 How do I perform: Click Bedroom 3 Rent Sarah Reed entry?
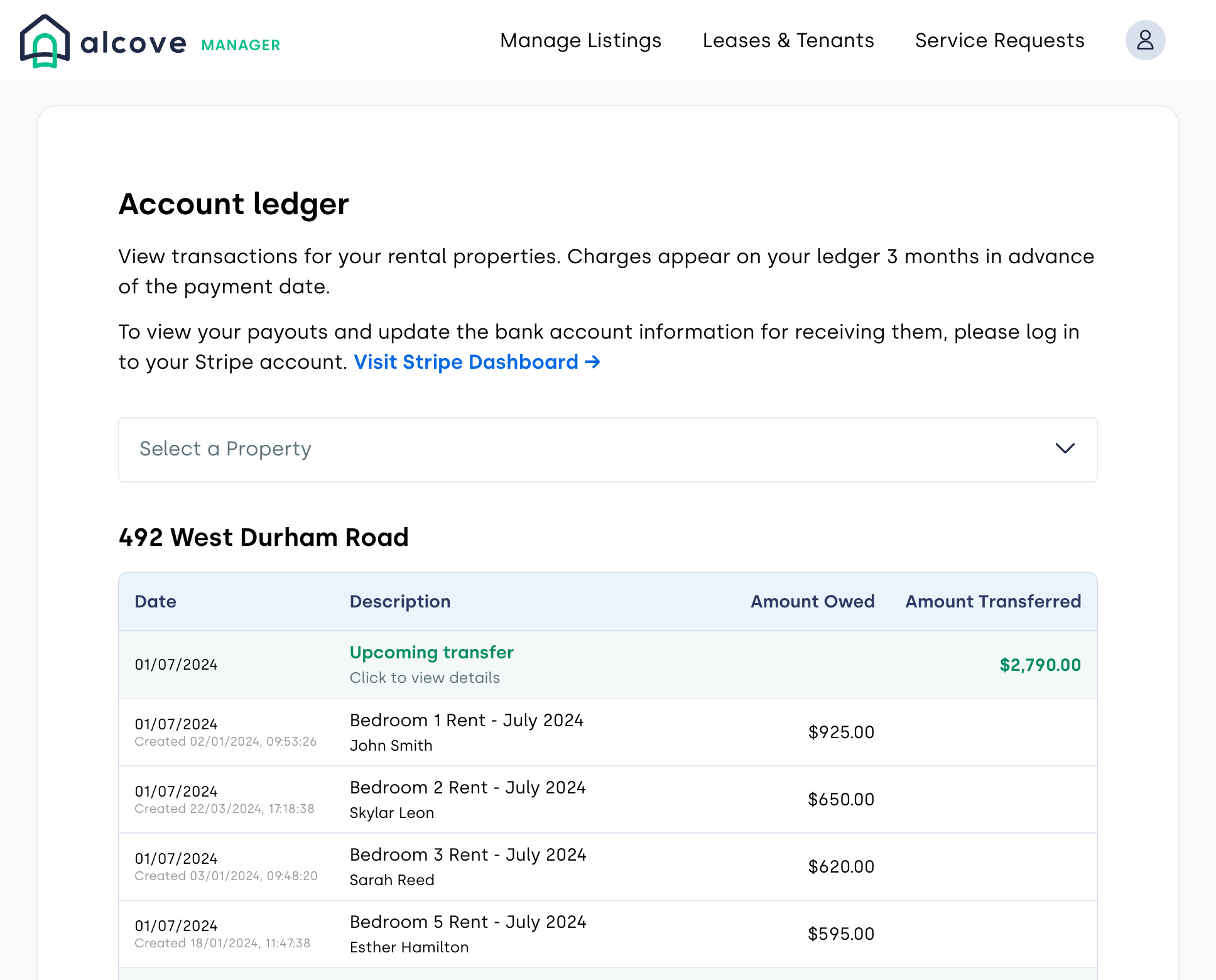[467, 855]
